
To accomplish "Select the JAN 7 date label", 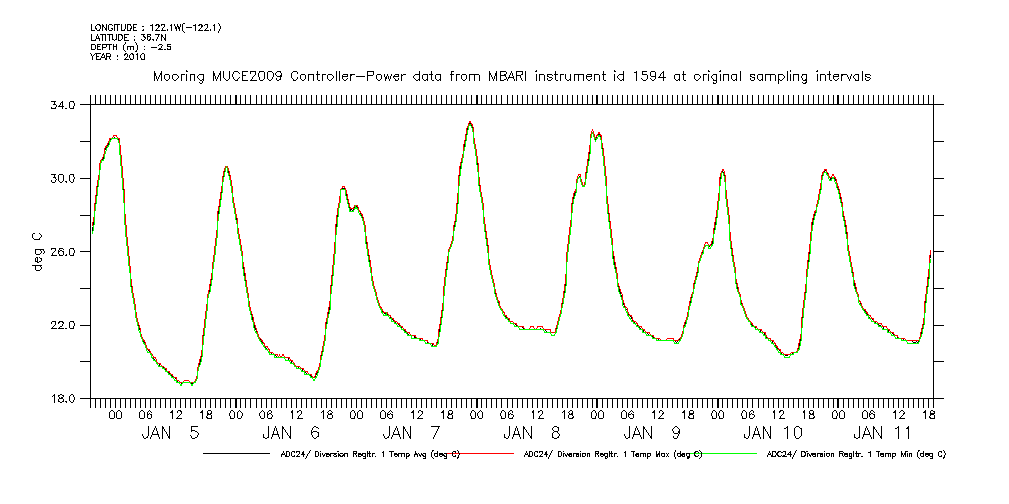I will (x=411, y=433).
